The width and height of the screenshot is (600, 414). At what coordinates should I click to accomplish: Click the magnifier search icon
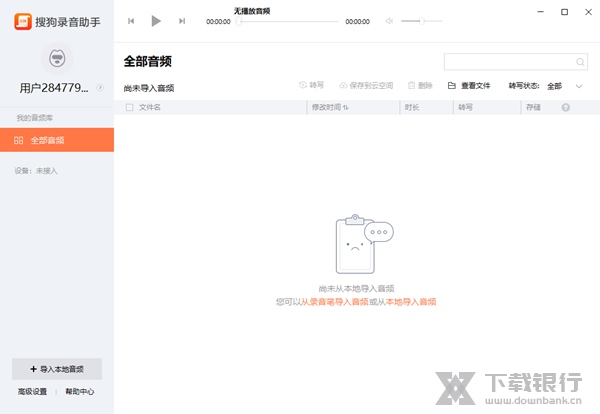(579, 61)
